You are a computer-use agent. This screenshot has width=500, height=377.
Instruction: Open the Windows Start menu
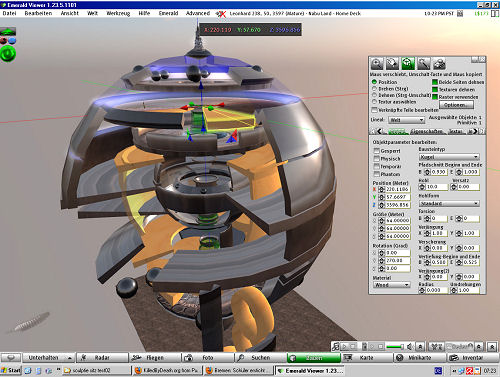[11, 370]
